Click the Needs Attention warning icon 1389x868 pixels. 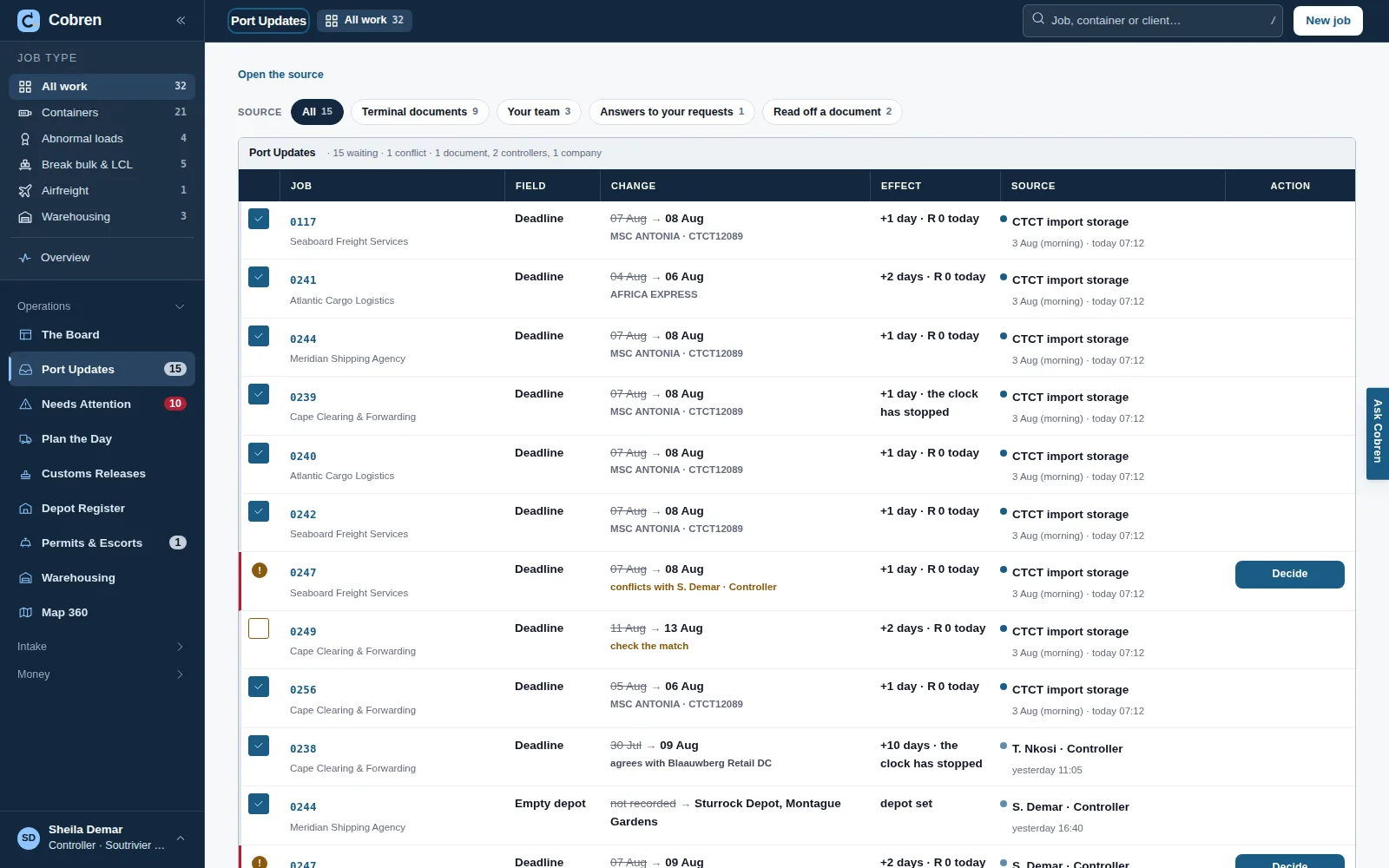point(25,404)
